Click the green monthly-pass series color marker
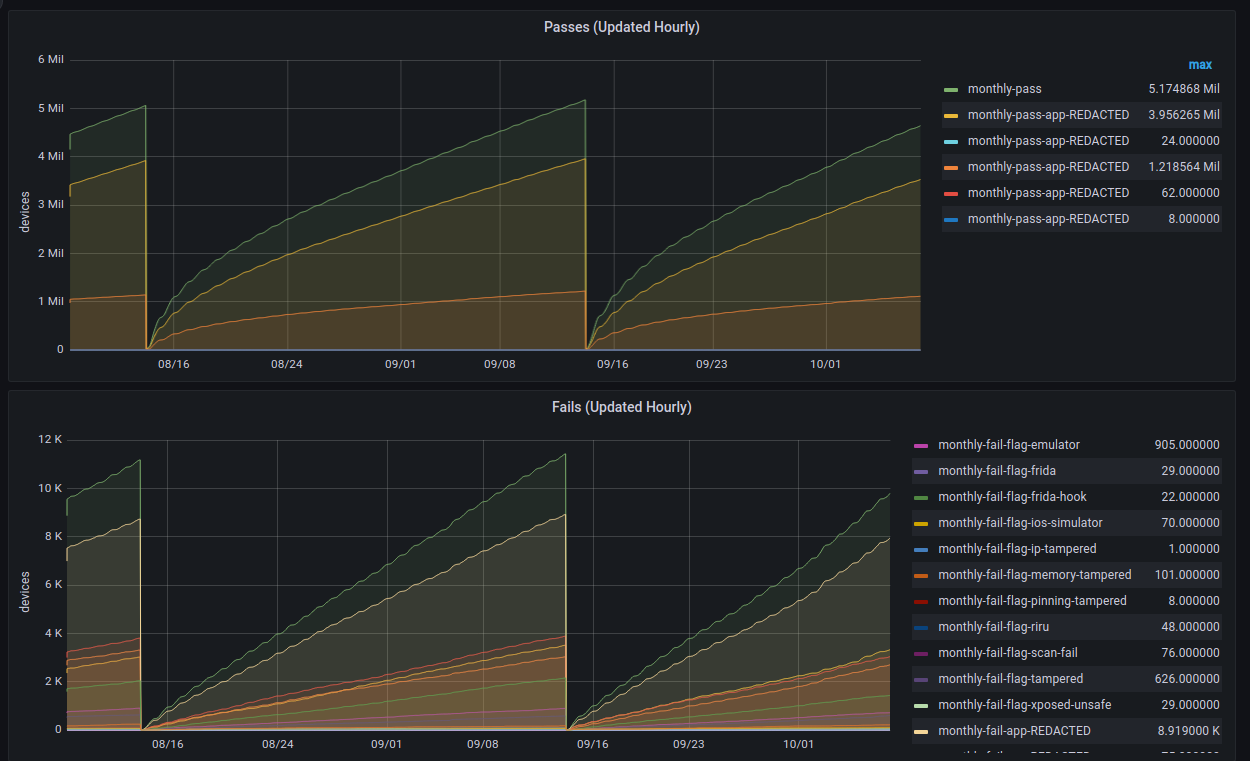The width and height of the screenshot is (1250, 761). pos(950,88)
